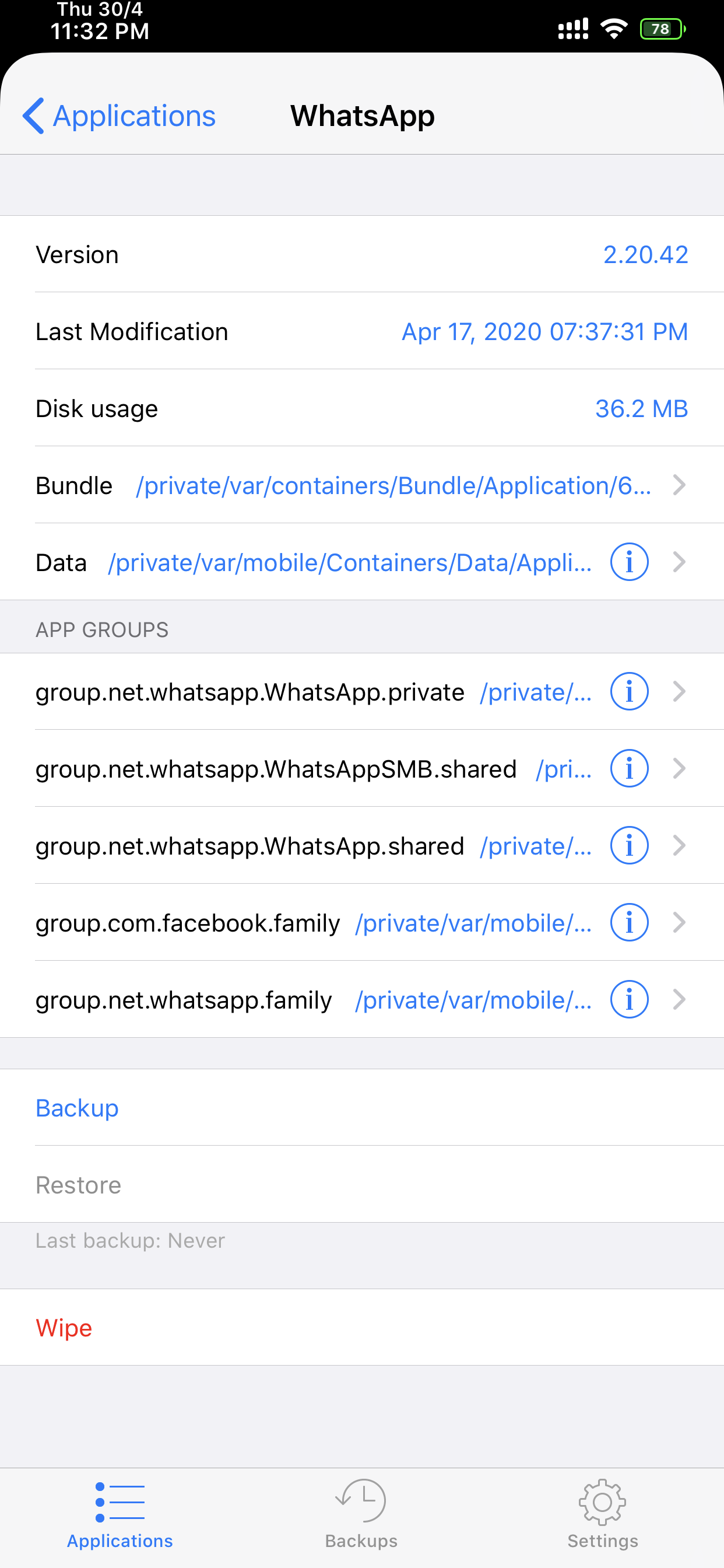The width and height of the screenshot is (724, 1568).
Task: Open Bundle path disclosure chevron
Action: pyautogui.click(x=680, y=485)
